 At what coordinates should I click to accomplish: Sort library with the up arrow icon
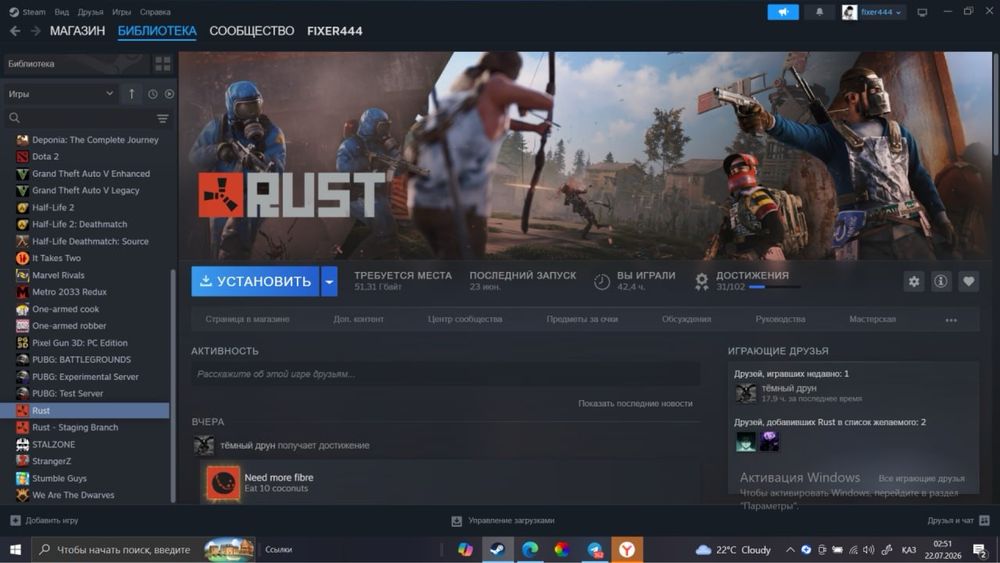coord(131,94)
